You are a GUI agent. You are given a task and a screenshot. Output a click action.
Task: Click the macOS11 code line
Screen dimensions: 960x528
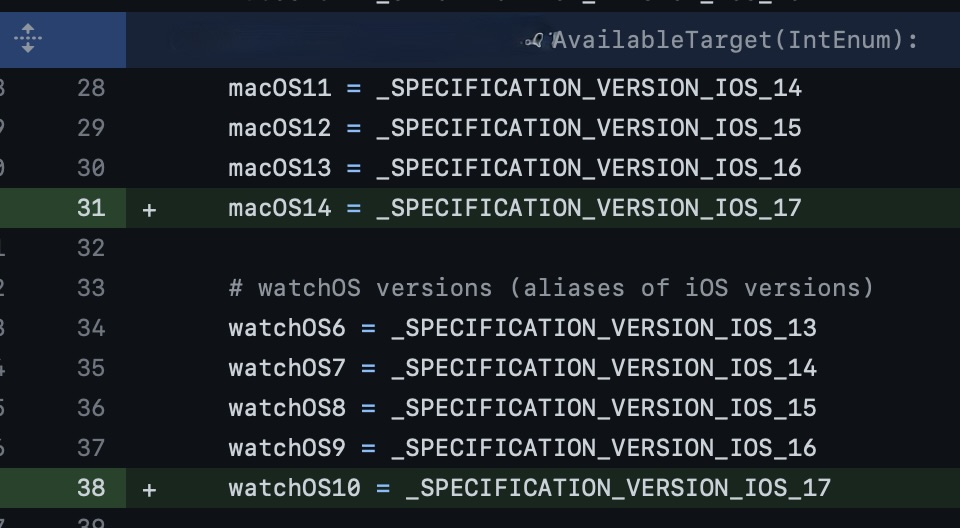[x=514, y=88]
